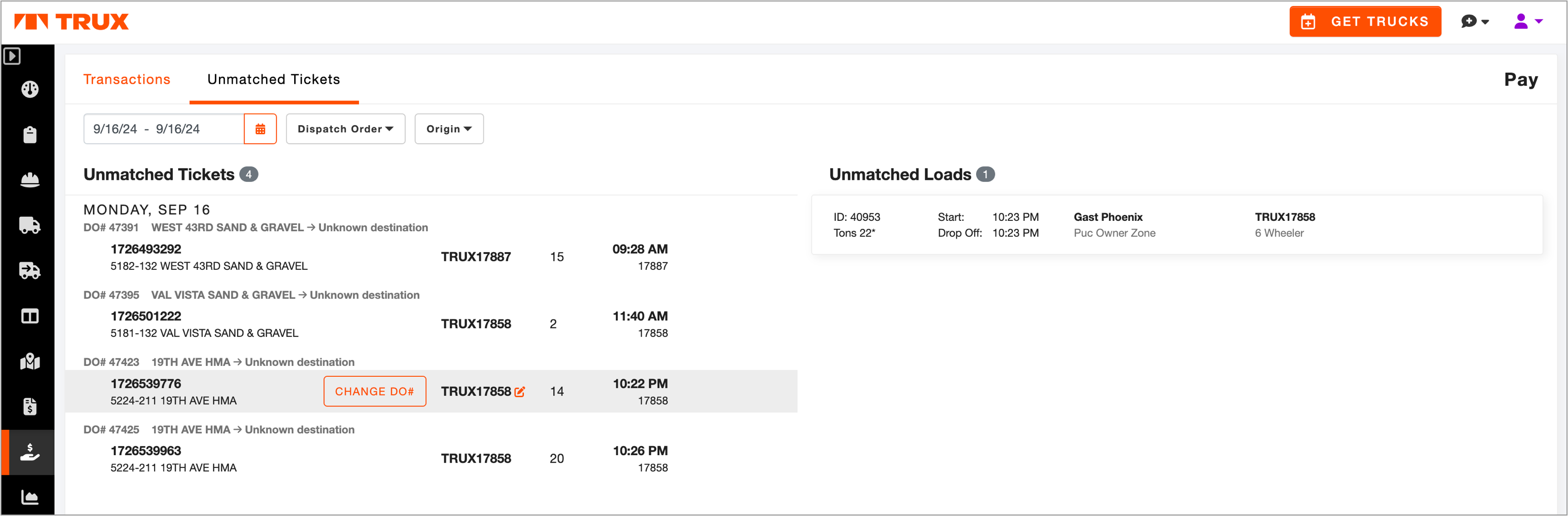Select ticket 1726501222

(430, 324)
